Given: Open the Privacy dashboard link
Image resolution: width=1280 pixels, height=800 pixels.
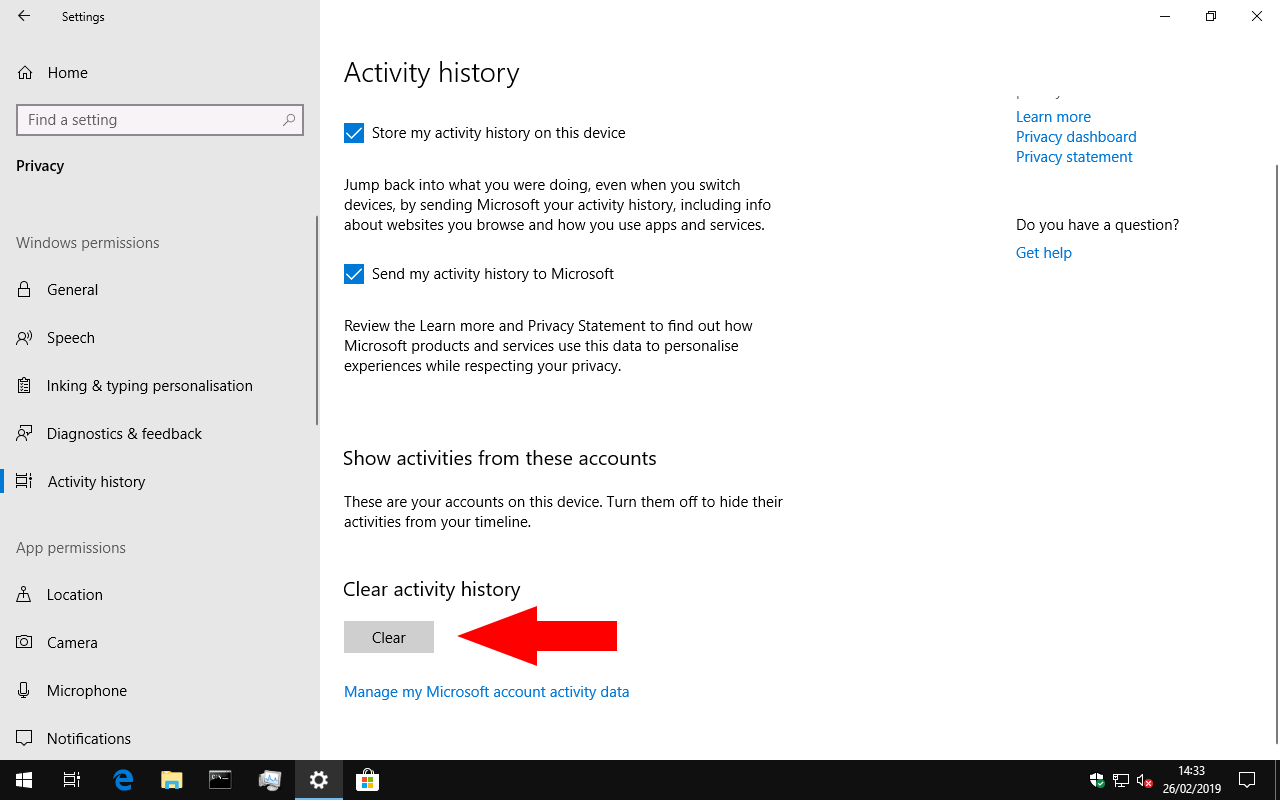Looking at the screenshot, I should (x=1076, y=136).
